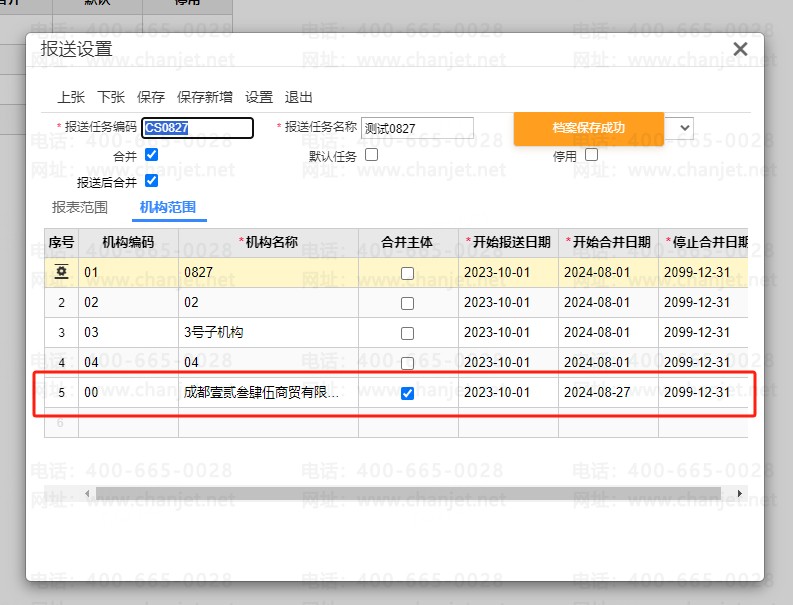Uncheck 合并主体 for 成都壹贰叁肆伍商贸有限

(407, 393)
